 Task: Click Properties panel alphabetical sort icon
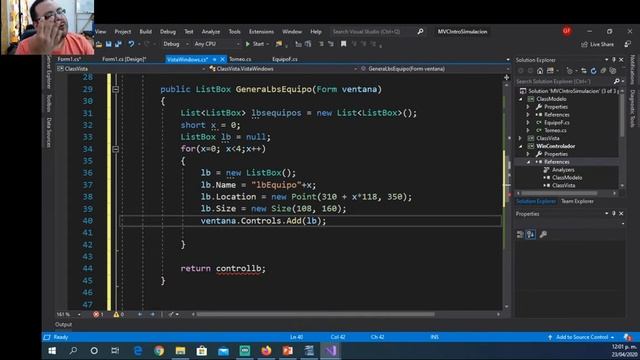[x=530, y=234]
